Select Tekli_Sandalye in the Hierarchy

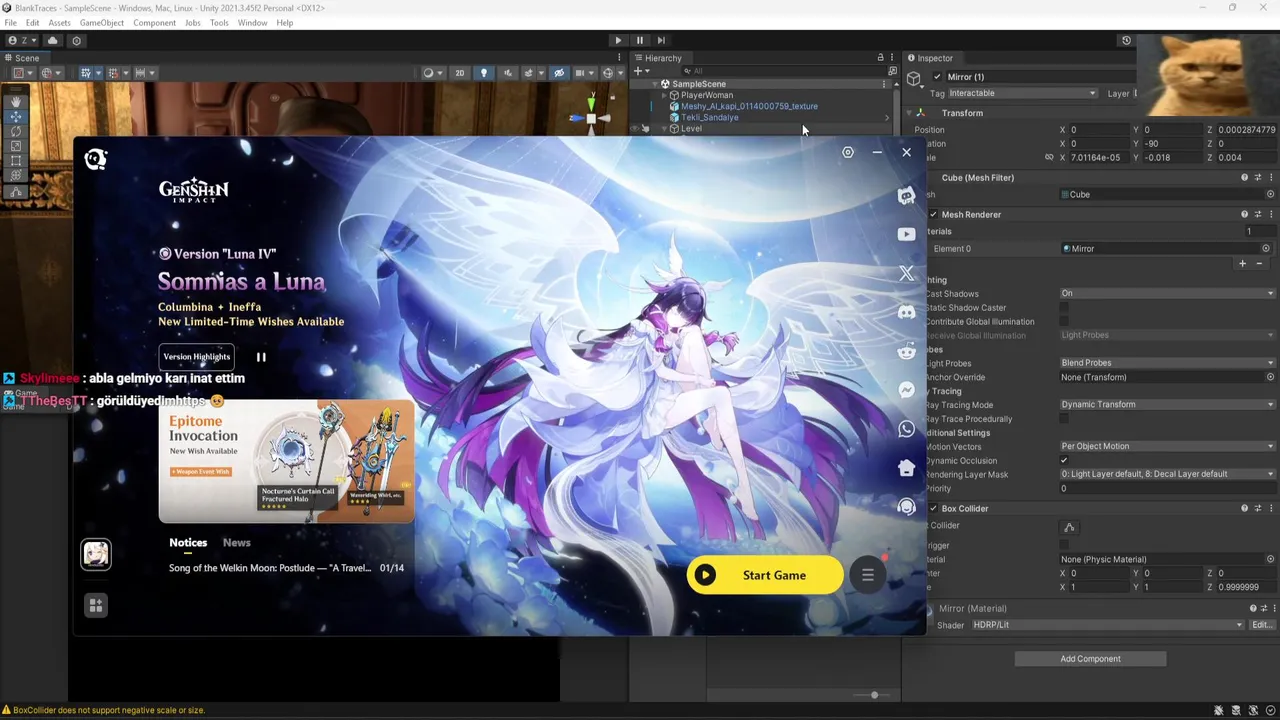click(x=710, y=117)
